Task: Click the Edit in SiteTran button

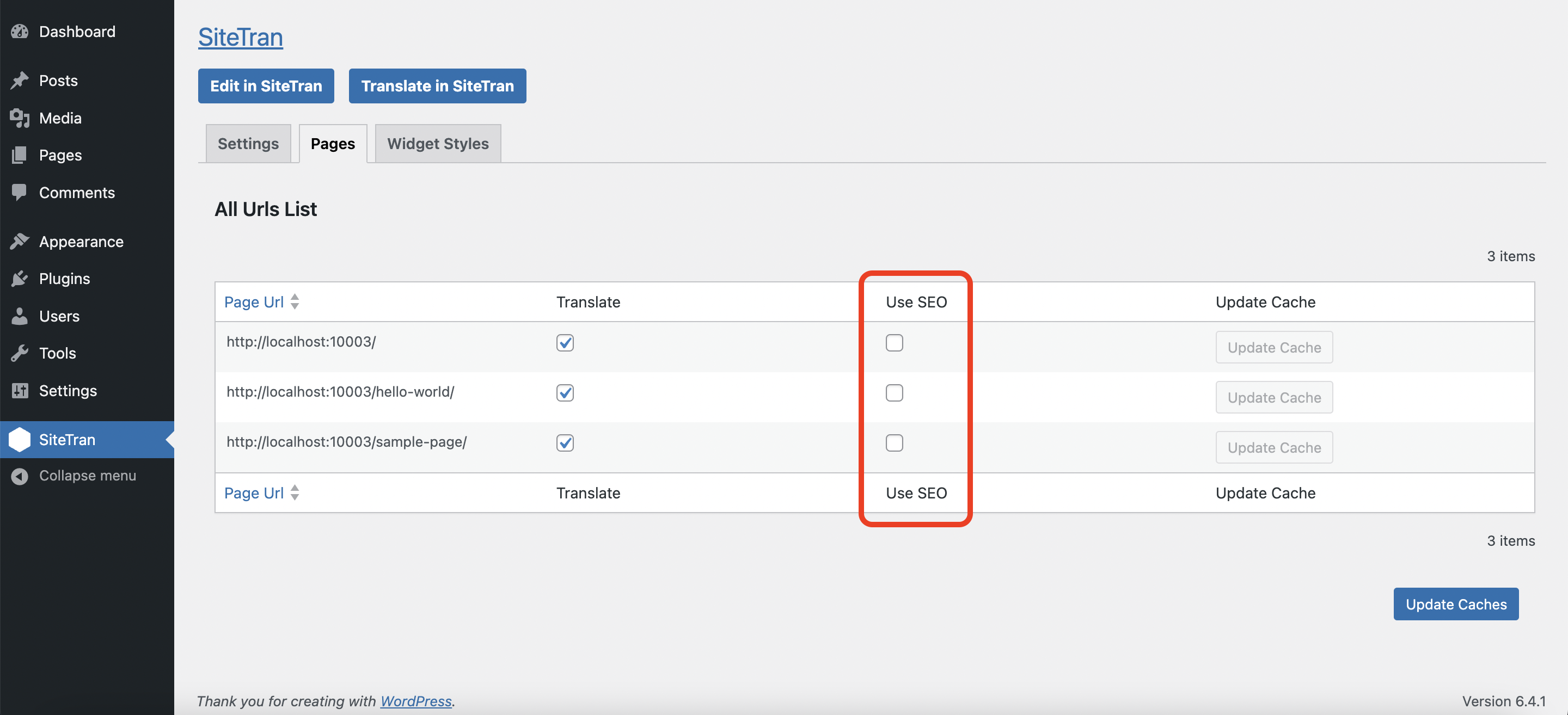Action: point(266,86)
